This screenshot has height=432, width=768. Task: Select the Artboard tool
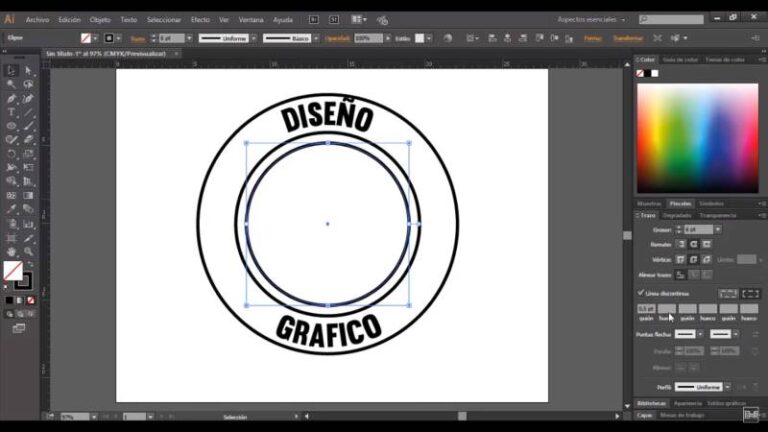(11, 238)
